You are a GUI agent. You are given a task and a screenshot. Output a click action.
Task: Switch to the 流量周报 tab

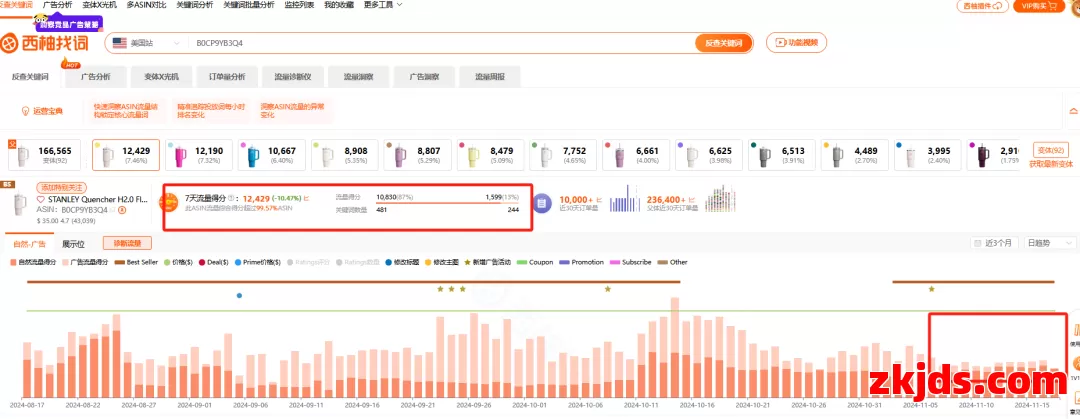pyautogui.click(x=490, y=77)
